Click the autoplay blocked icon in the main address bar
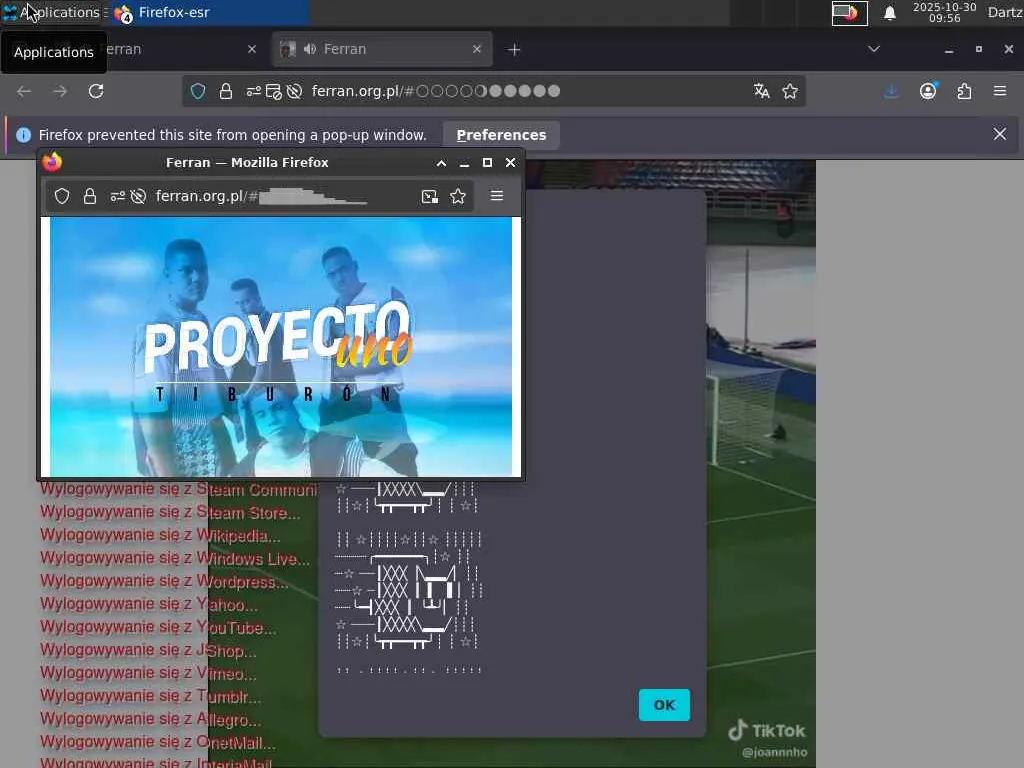The height and width of the screenshot is (768, 1024). 295,91
